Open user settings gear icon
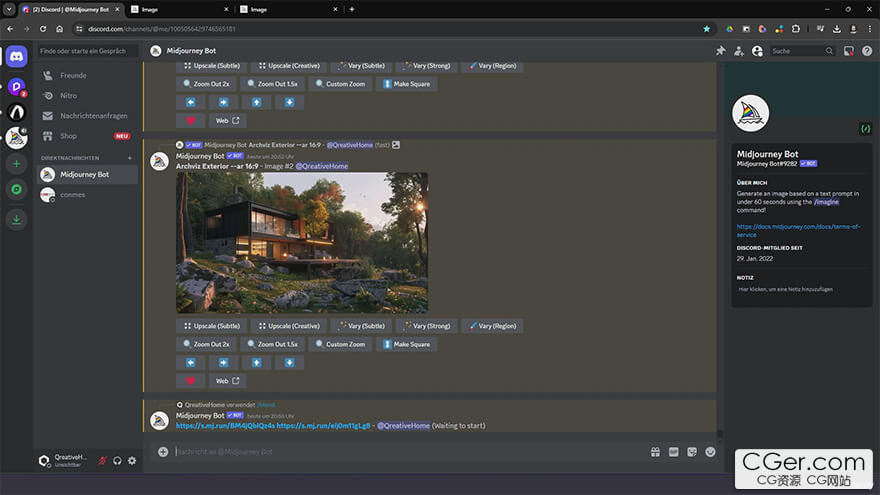This screenshot has height=495, width=880. 132,461
